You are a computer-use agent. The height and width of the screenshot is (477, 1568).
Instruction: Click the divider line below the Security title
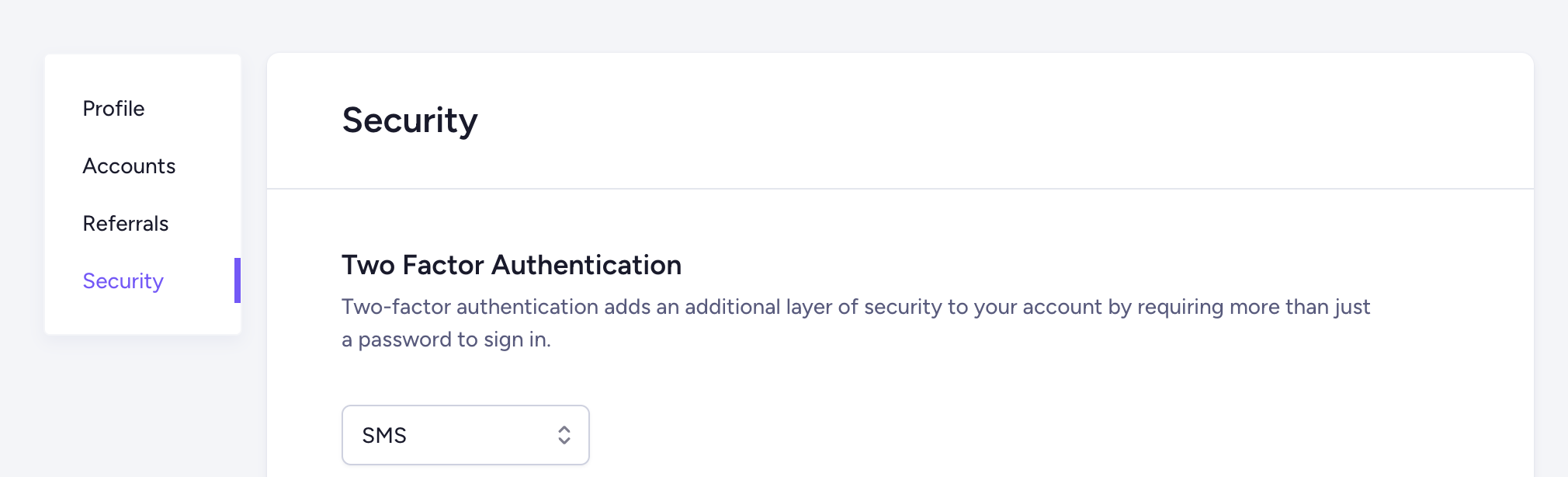pos(900,189)
